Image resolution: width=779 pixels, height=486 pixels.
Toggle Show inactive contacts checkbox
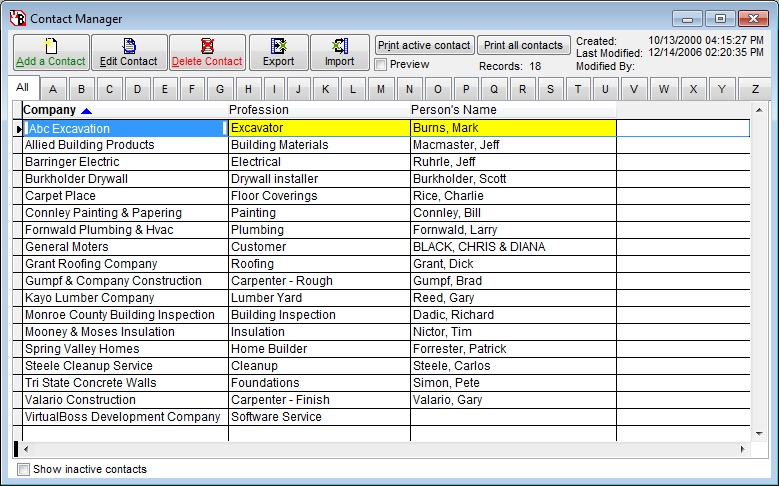(x=24, y=469)
